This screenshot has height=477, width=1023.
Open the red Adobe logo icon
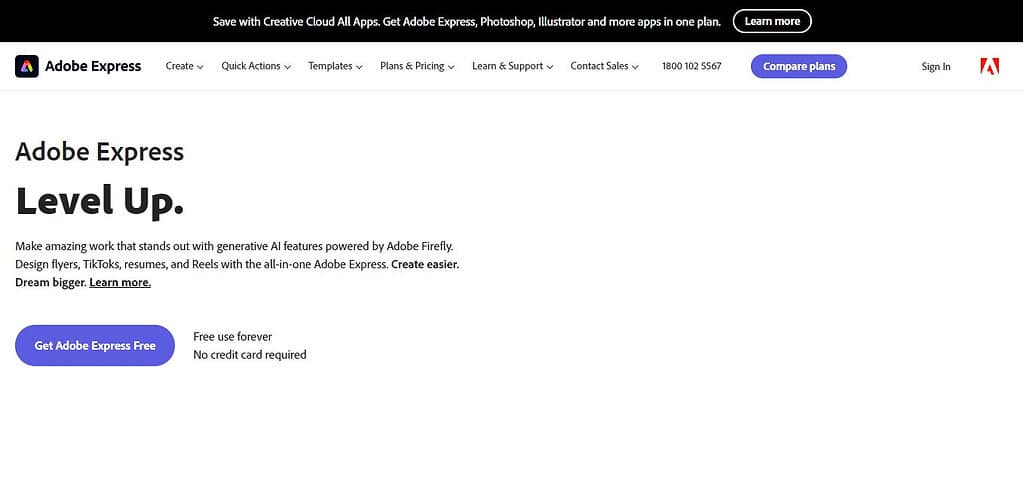990,66
